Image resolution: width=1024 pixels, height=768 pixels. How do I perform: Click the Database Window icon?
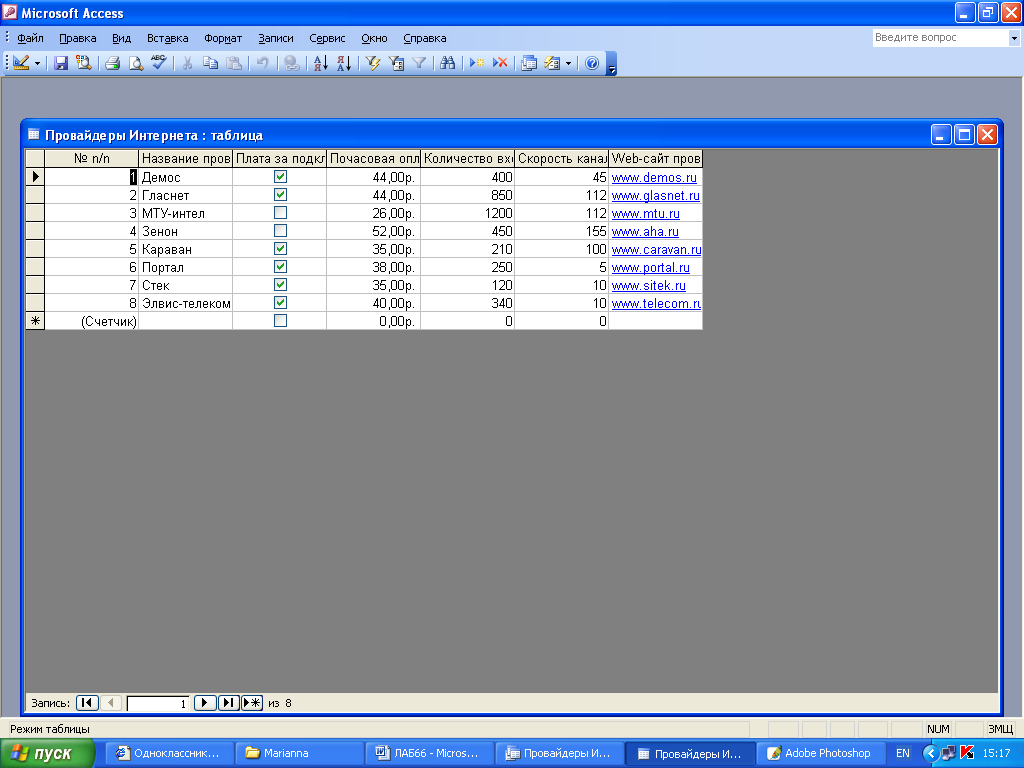529,63
